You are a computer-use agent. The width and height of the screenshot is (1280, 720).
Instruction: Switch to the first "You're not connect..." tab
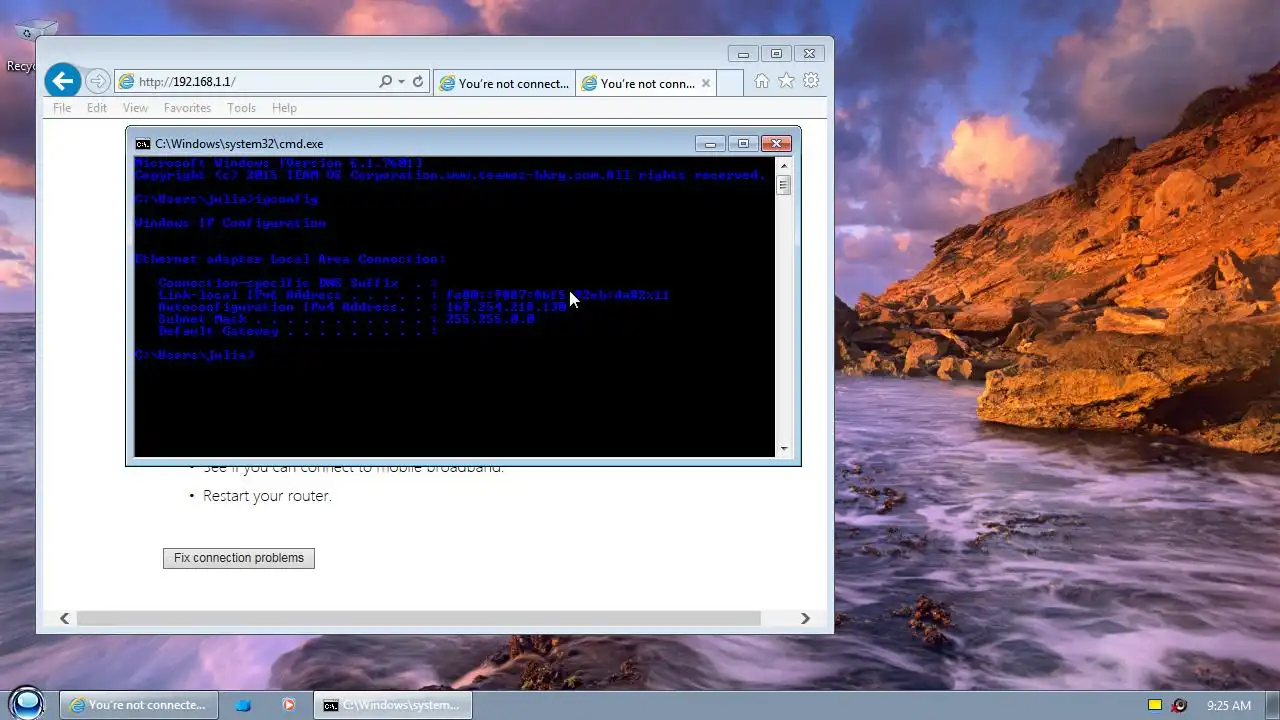coord(504,83)
